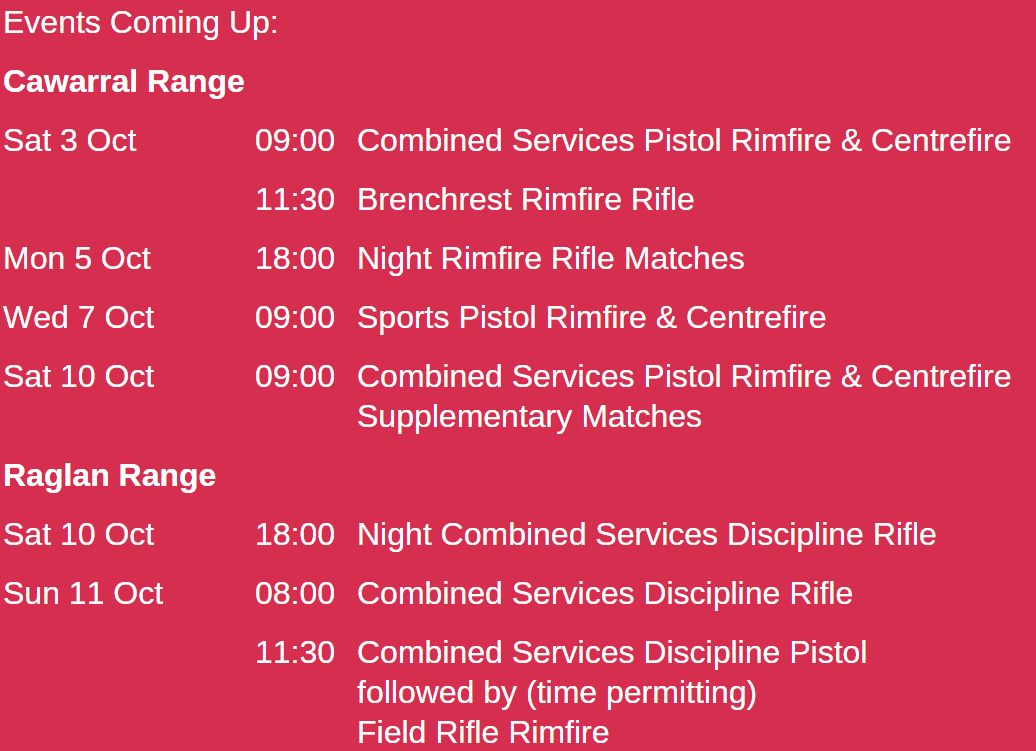Viewport: 1036px width, 751px height.
Task: Select Sports Pistol Rimfire & Centrefire event
Action: (x=591, y=318)
